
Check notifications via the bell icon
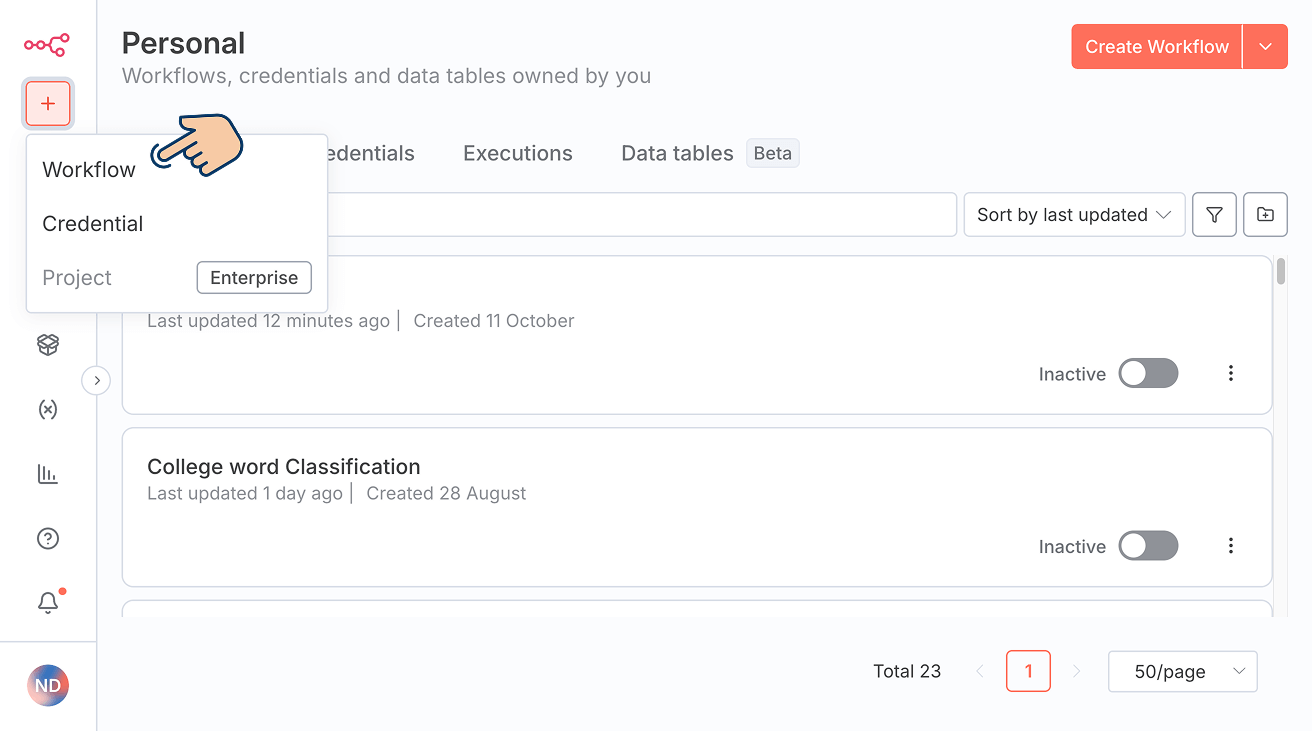coord(47,603)
